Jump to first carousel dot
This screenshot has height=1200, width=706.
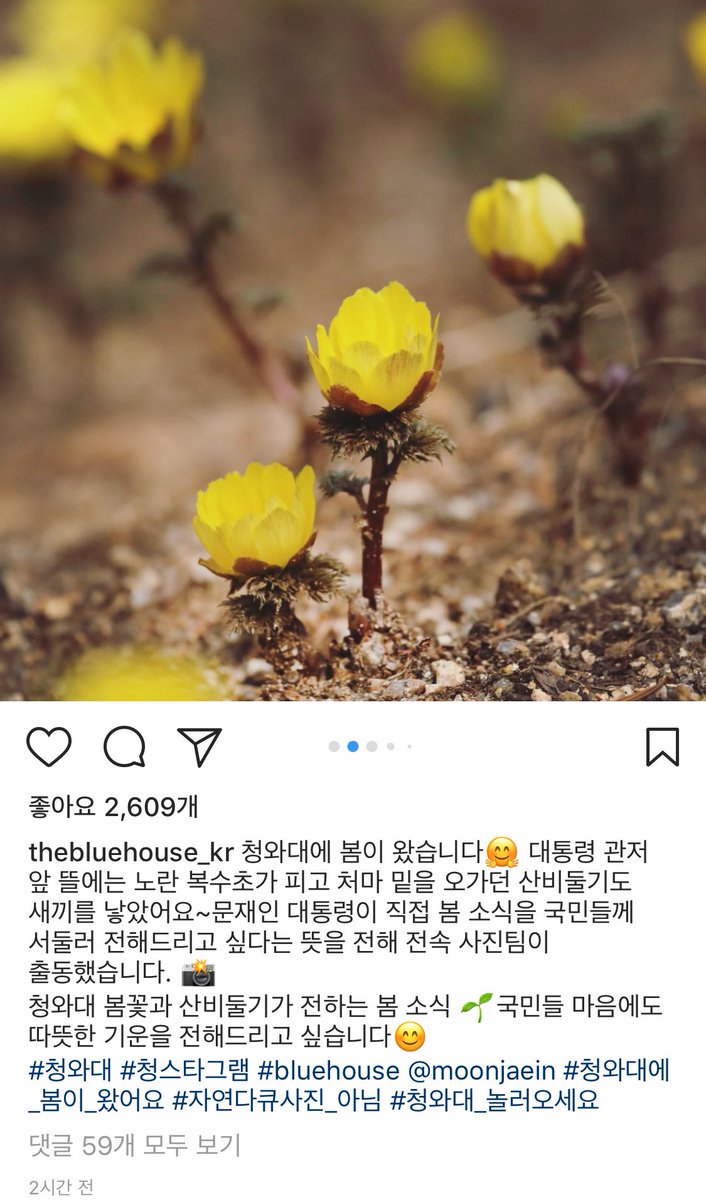pyautogui.click(x=334, y=746)
